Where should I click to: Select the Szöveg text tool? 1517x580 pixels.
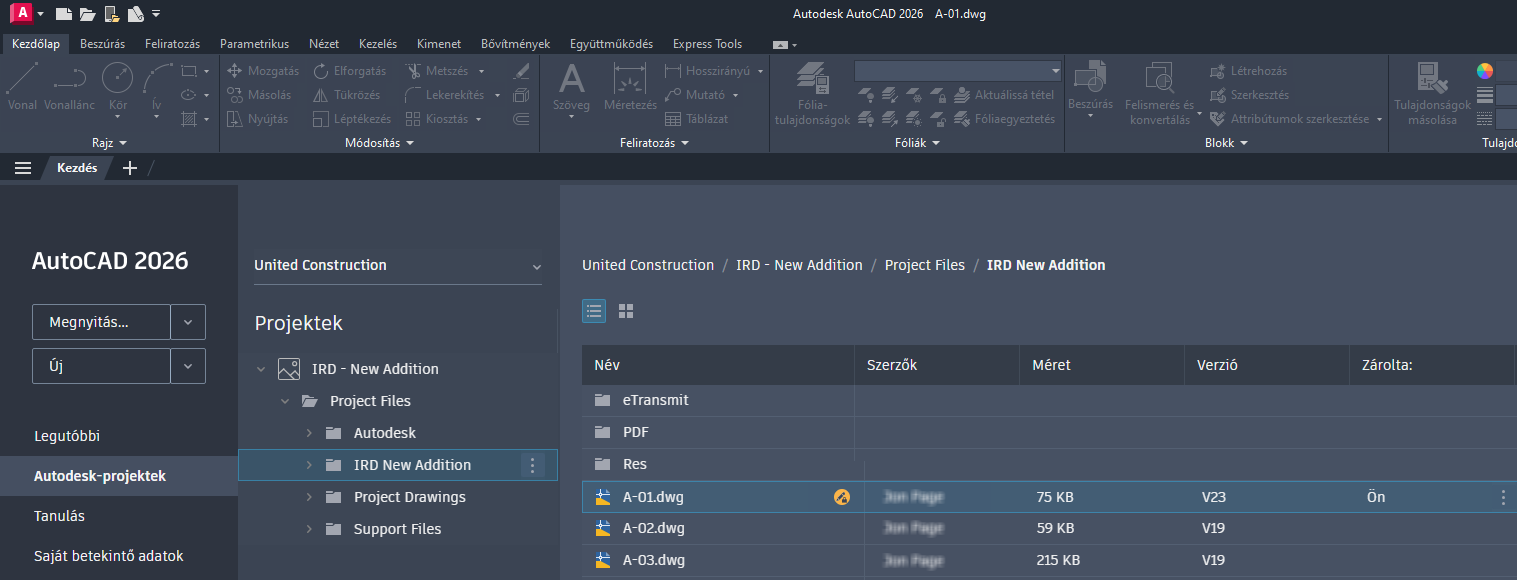pyautogui.click(x=571, y=86)
